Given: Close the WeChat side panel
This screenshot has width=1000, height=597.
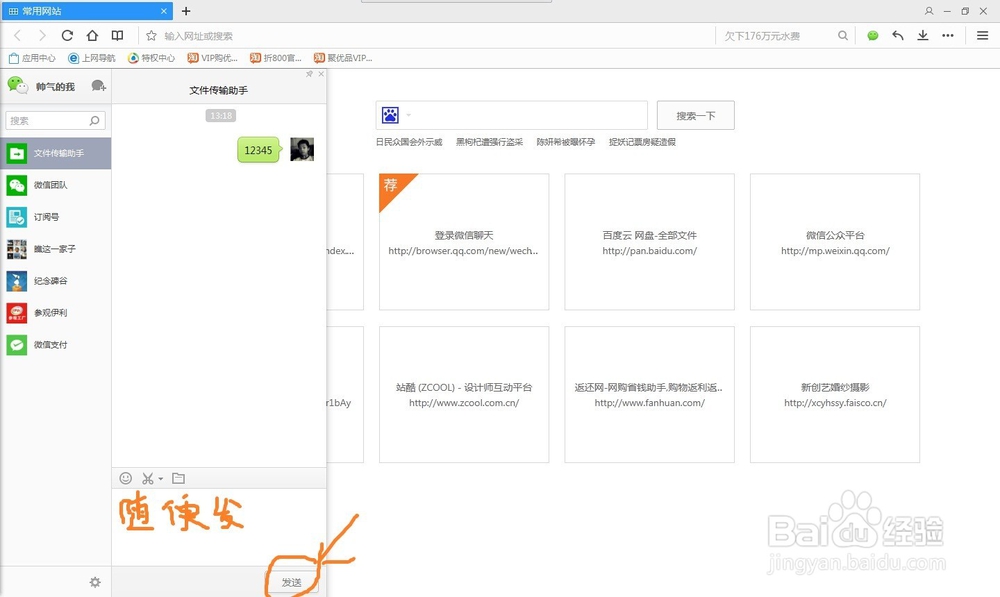Looking at the screenshot, I should (321, 74).
